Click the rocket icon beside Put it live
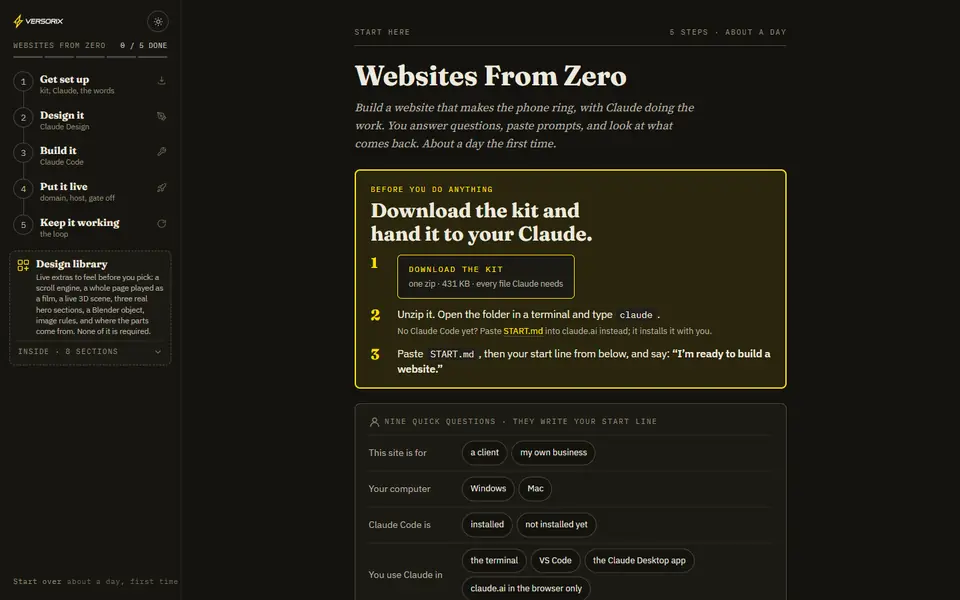 click(162, 187)
